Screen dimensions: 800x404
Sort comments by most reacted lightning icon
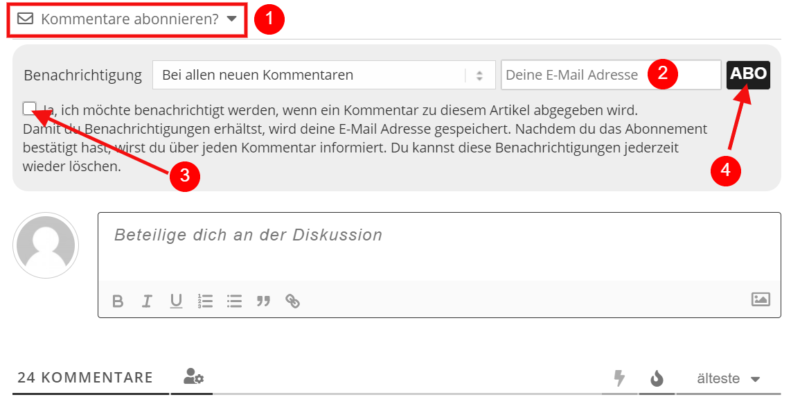(x=619, y=378)
